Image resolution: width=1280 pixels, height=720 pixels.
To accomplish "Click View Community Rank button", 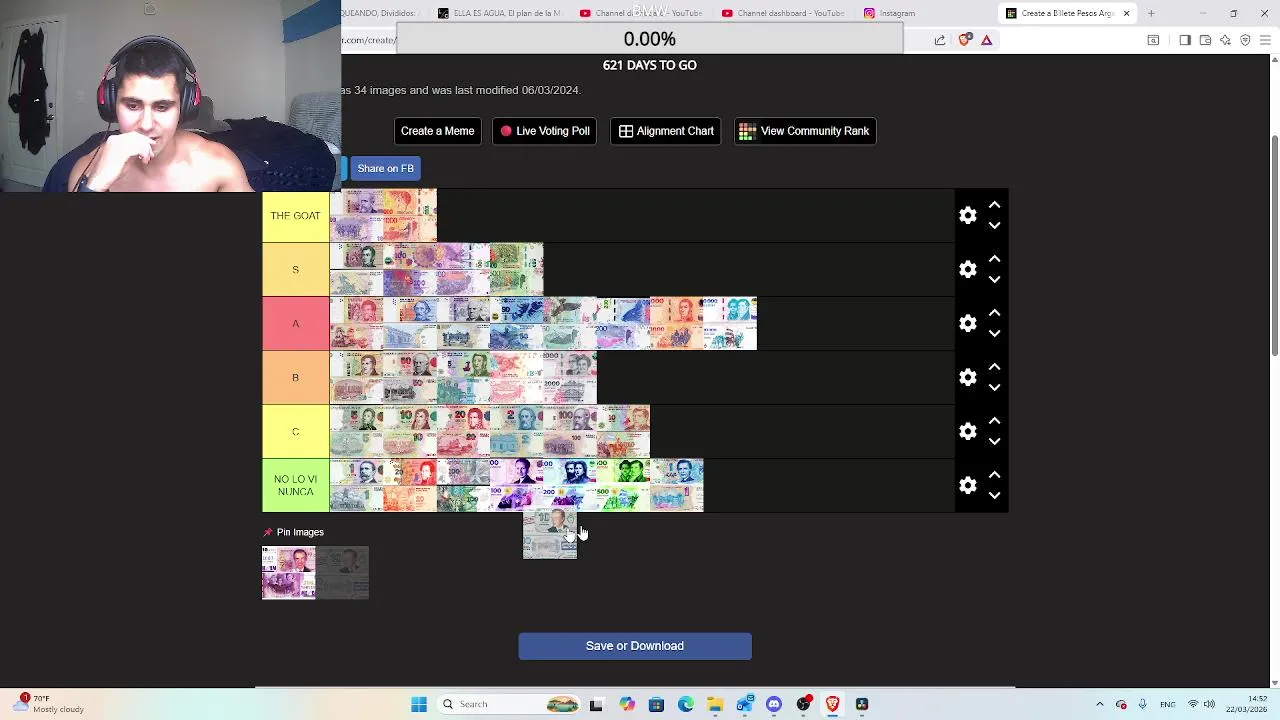I will point(805,131).
